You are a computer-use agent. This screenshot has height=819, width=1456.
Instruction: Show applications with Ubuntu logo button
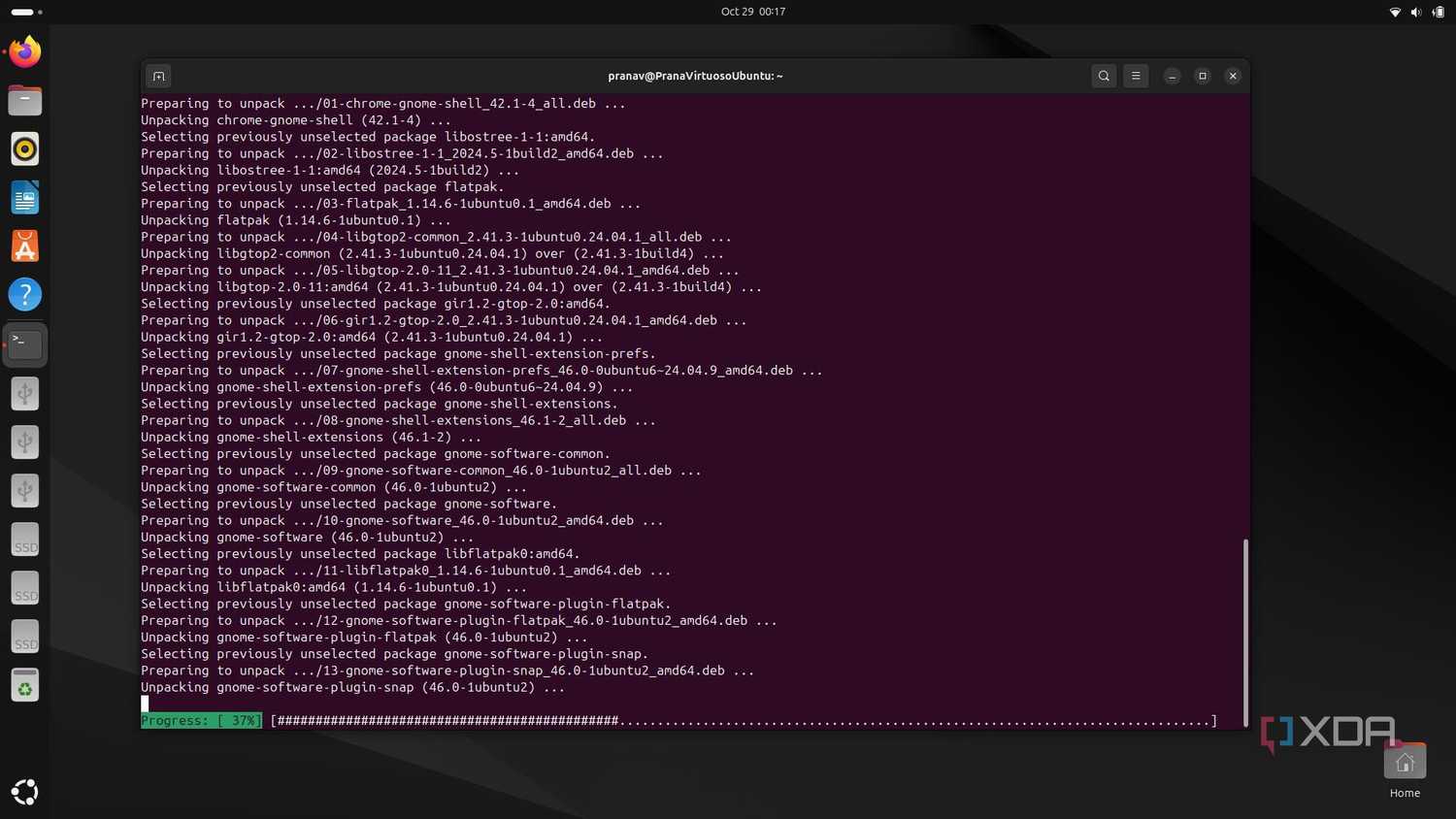point(25,792)
